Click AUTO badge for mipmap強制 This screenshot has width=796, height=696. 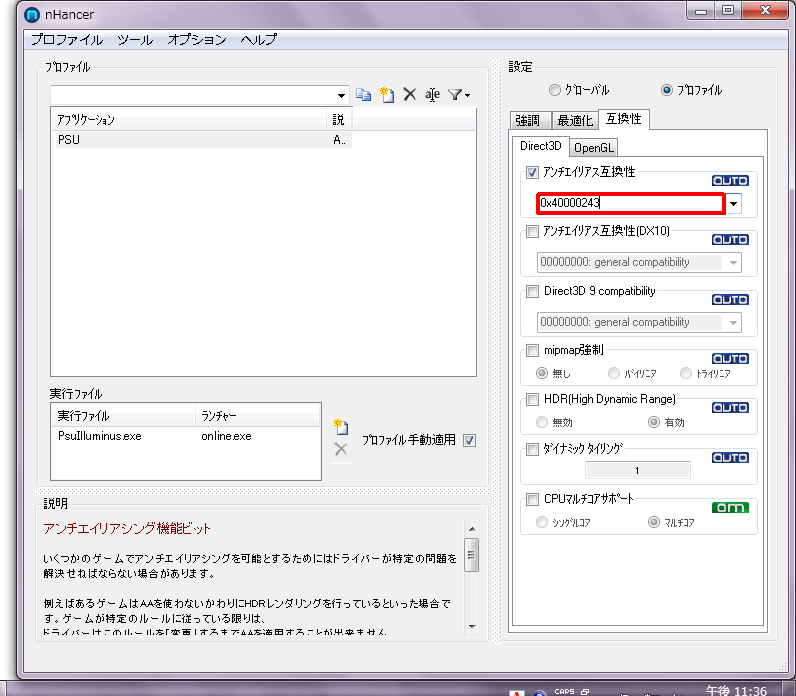[x=730, y=359]
